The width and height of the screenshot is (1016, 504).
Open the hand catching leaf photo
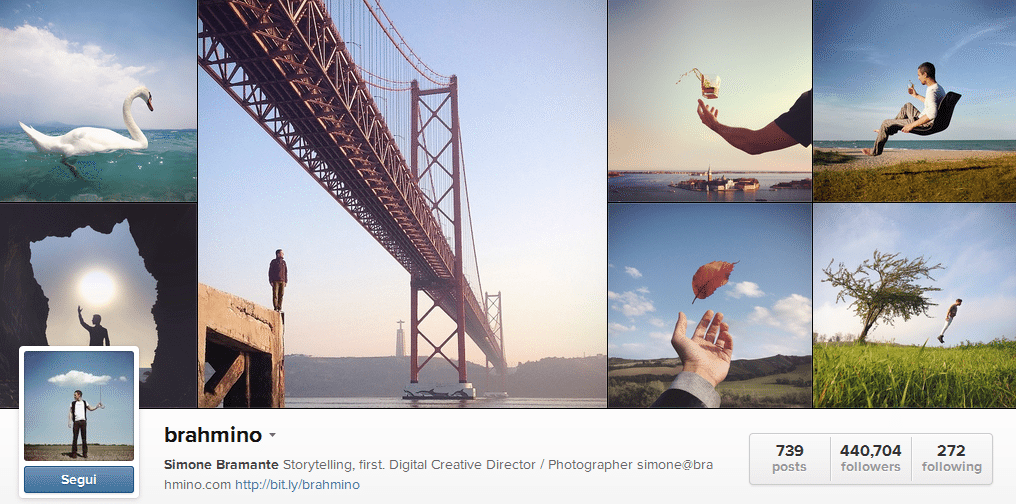pyautogui.click(x=709, y=305)
